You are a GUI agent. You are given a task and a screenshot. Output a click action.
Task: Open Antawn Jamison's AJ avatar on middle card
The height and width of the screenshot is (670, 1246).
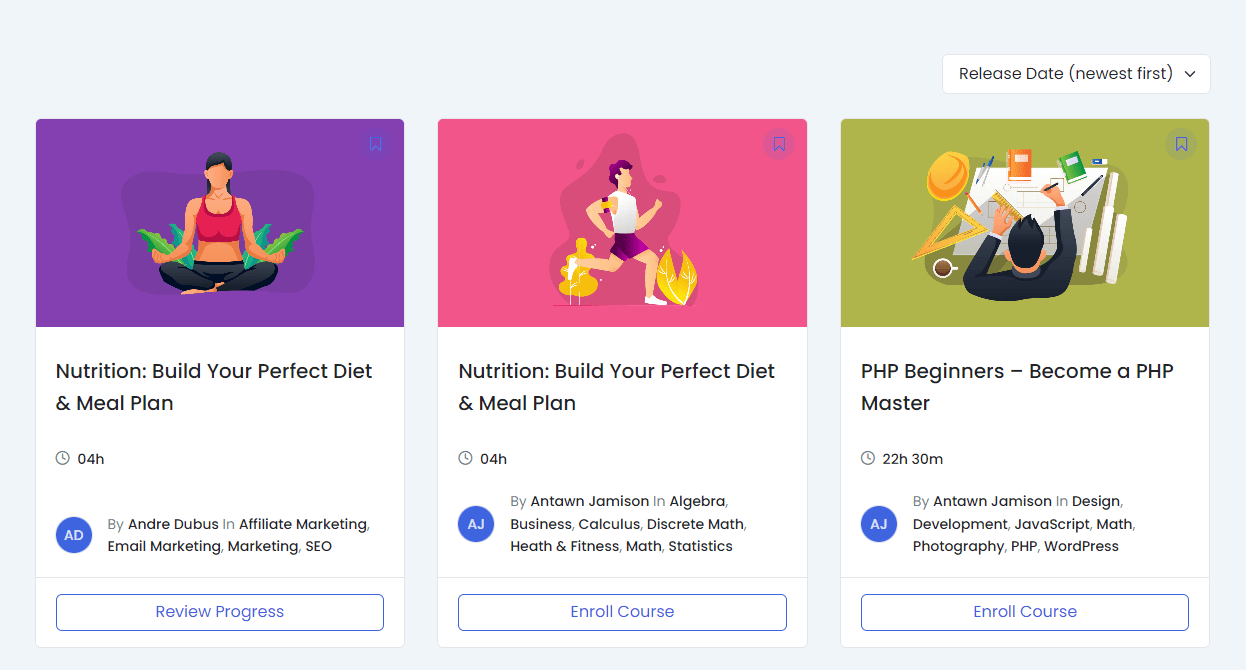click(x=476, y=523)
